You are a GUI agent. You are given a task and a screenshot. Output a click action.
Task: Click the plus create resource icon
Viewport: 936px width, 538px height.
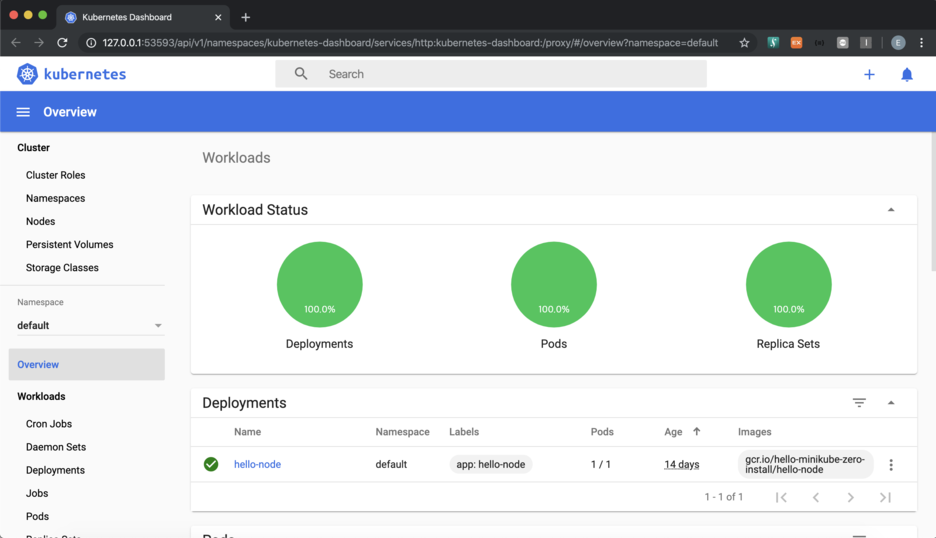[x=869, y=74]
